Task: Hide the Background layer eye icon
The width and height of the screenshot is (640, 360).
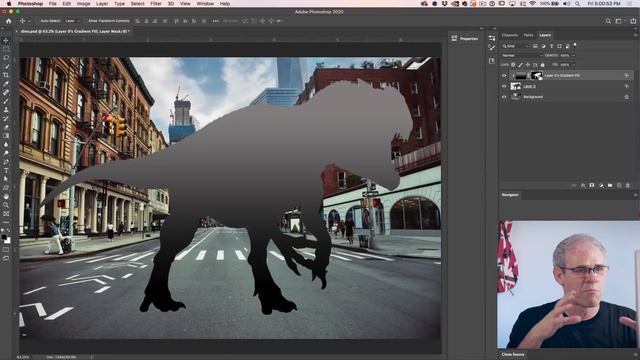Action: point(504,97)
